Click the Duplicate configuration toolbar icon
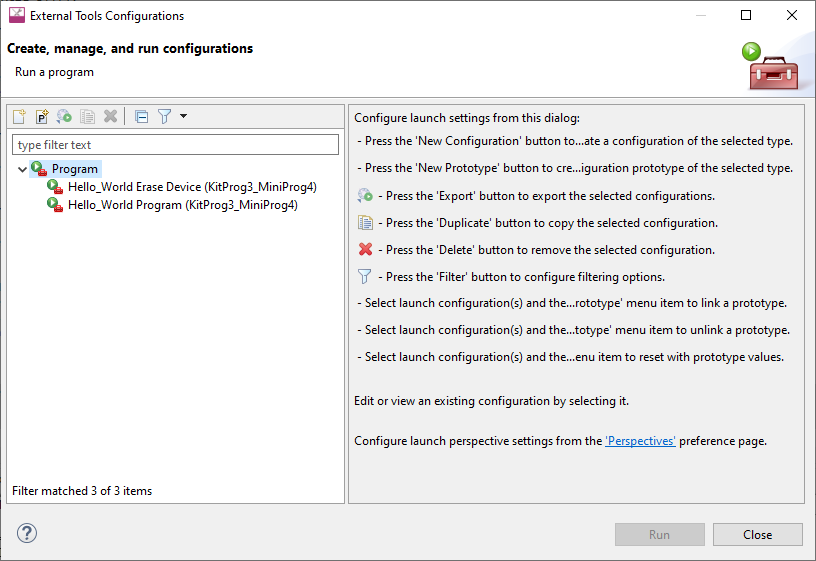This screenshot has height=561, width=816. coord(87,116)
